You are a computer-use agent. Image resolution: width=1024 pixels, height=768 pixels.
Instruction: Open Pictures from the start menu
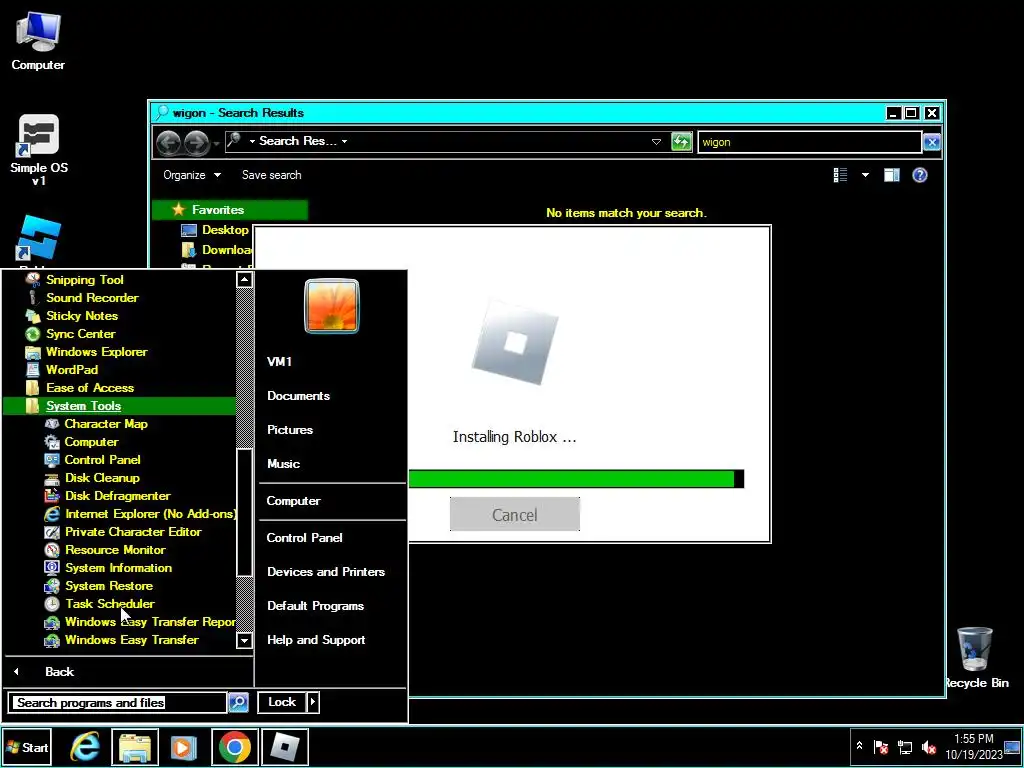[290, 430]
